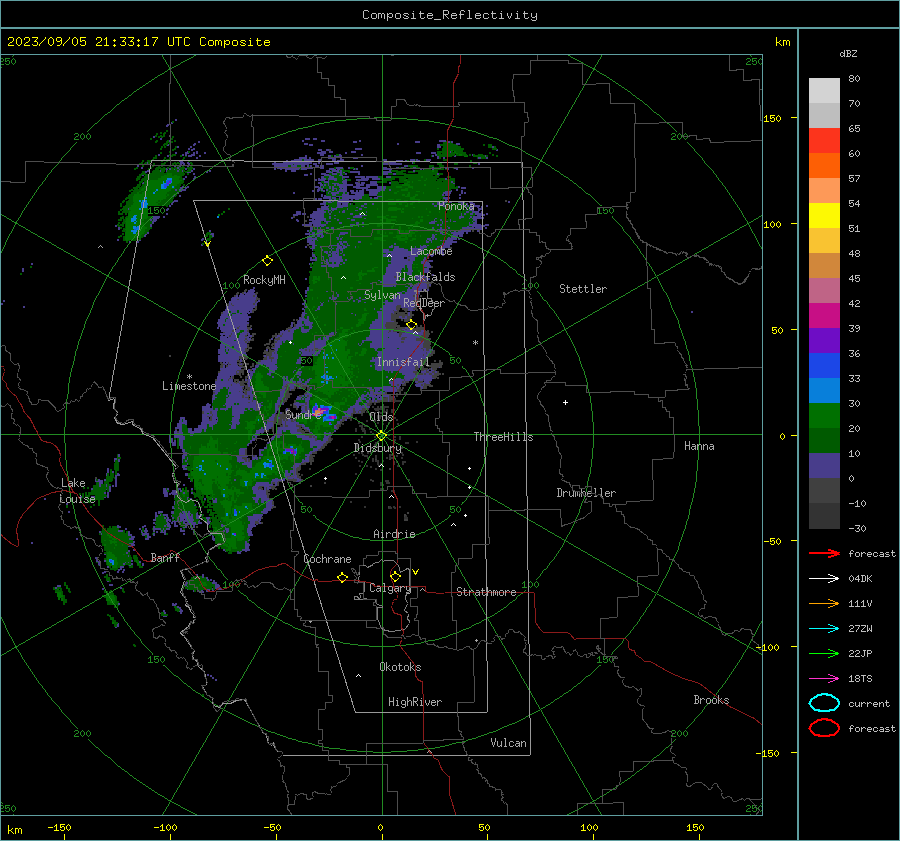Image resolution: width=900 pixels, height=841 pixels.
Task: Select the cyan 27ZW arrow icon
Action: pos(824,629)
